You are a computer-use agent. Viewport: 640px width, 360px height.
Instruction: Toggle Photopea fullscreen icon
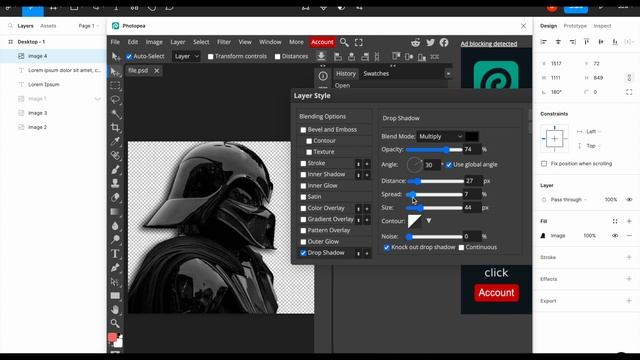[358, 42]
